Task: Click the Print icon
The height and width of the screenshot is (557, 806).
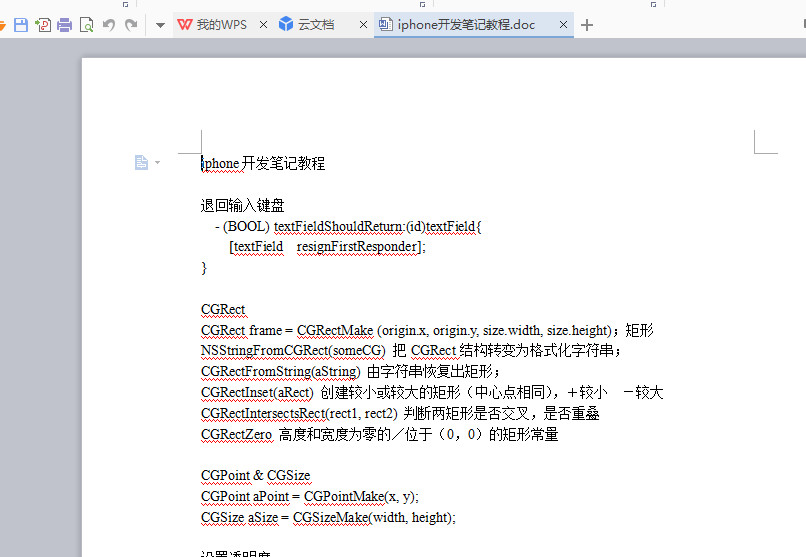Action: (x=65, y=25)
